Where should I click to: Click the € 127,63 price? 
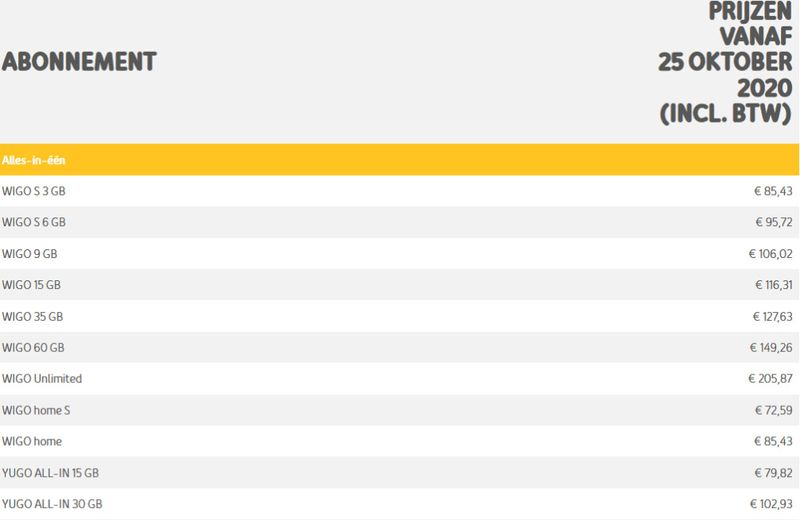pos(772,316)
